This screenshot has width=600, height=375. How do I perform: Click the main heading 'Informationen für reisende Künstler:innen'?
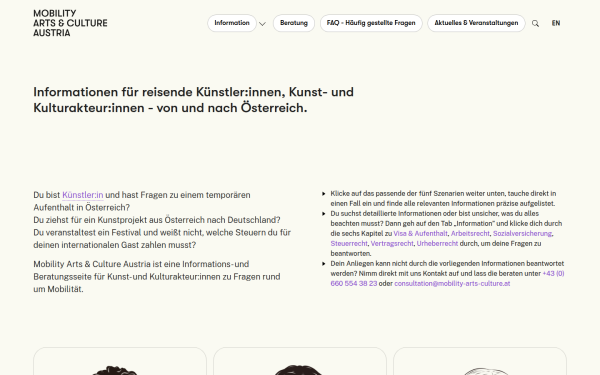[x=194, y=100]
